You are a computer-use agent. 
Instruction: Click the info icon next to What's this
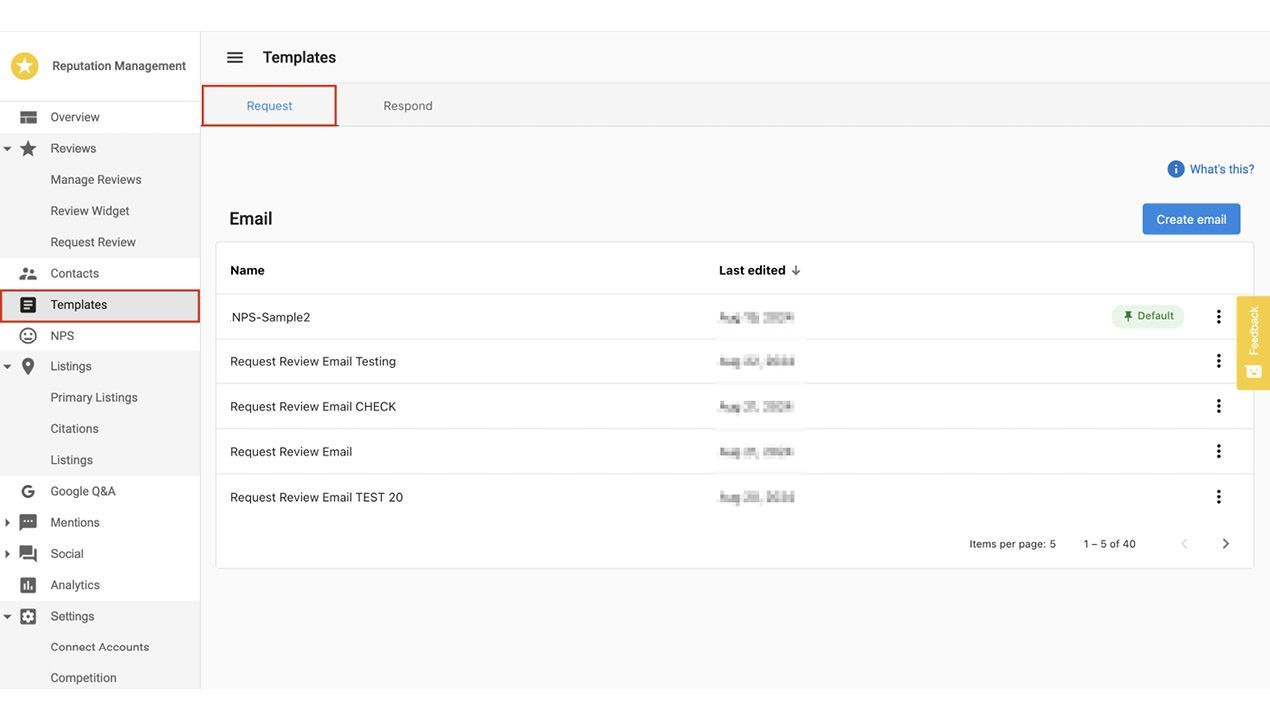click(x=1176, y=169)
